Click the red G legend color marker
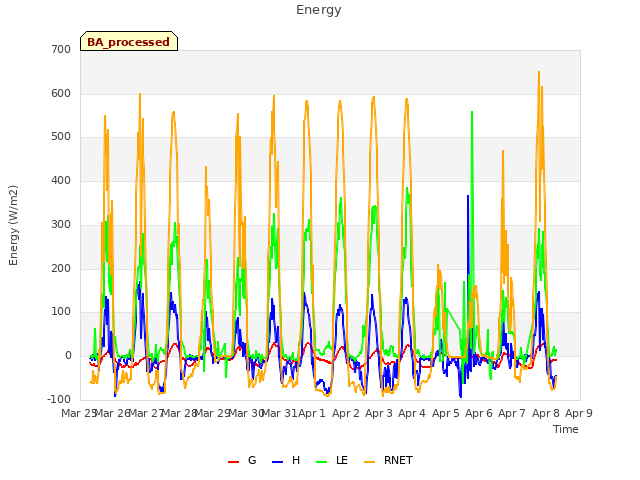 pyautogui.click(x=233, y=462)
